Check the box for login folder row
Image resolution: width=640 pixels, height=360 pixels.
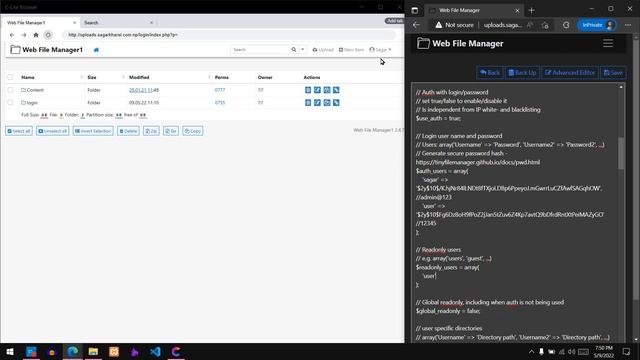pos(10,102)
